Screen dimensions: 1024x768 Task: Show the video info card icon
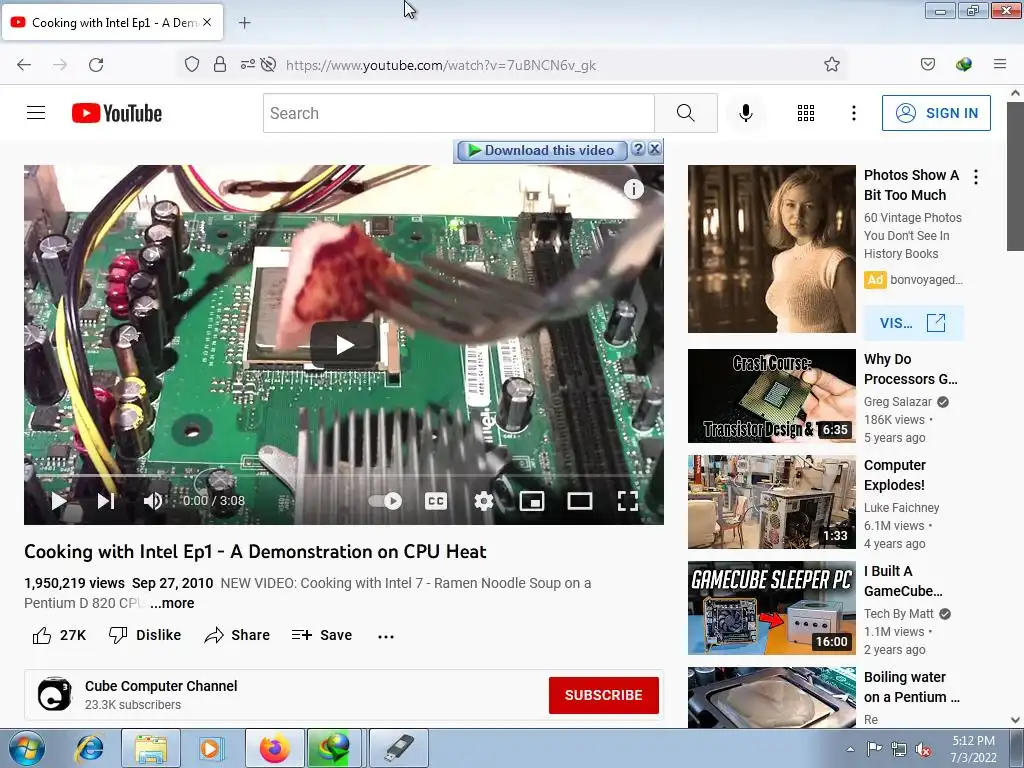point(633,189)
